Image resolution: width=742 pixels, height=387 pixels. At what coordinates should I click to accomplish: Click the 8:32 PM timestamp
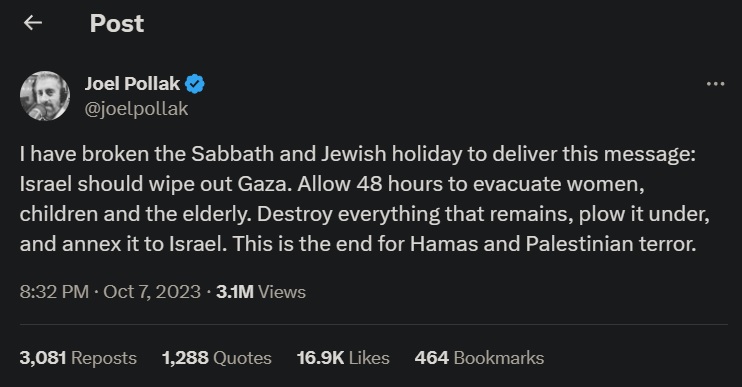pyautogui.click(x=54, y=292)
